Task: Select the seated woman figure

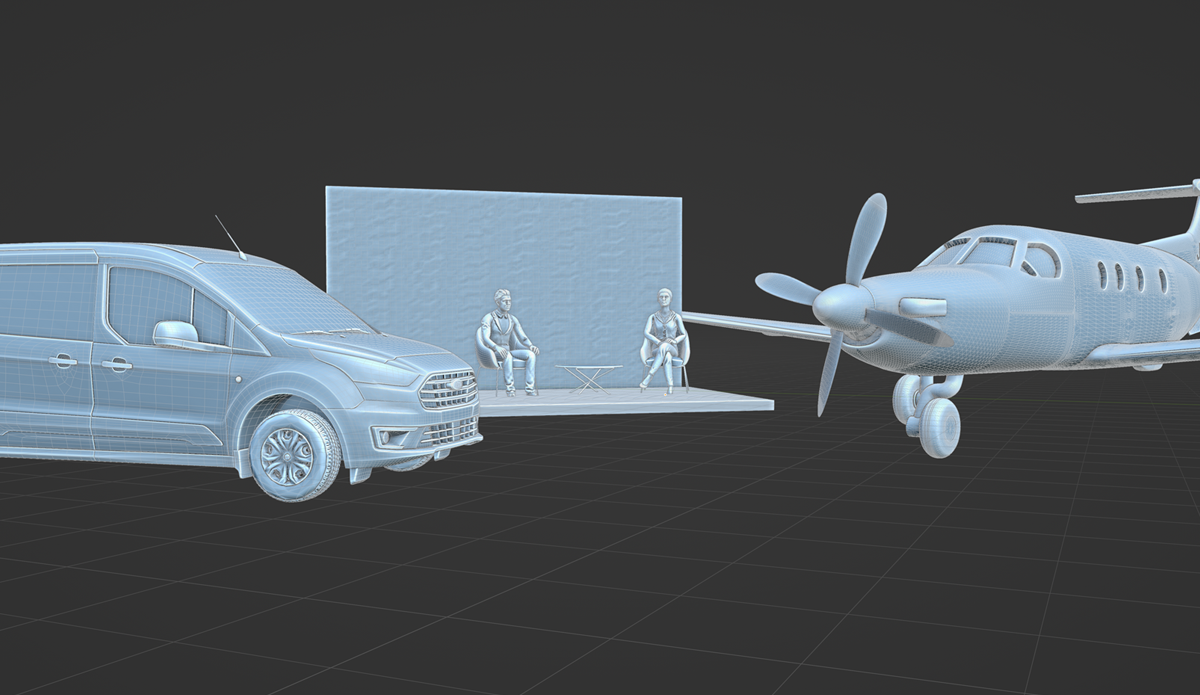Action: pyautogui.click(x=664, y=340)
